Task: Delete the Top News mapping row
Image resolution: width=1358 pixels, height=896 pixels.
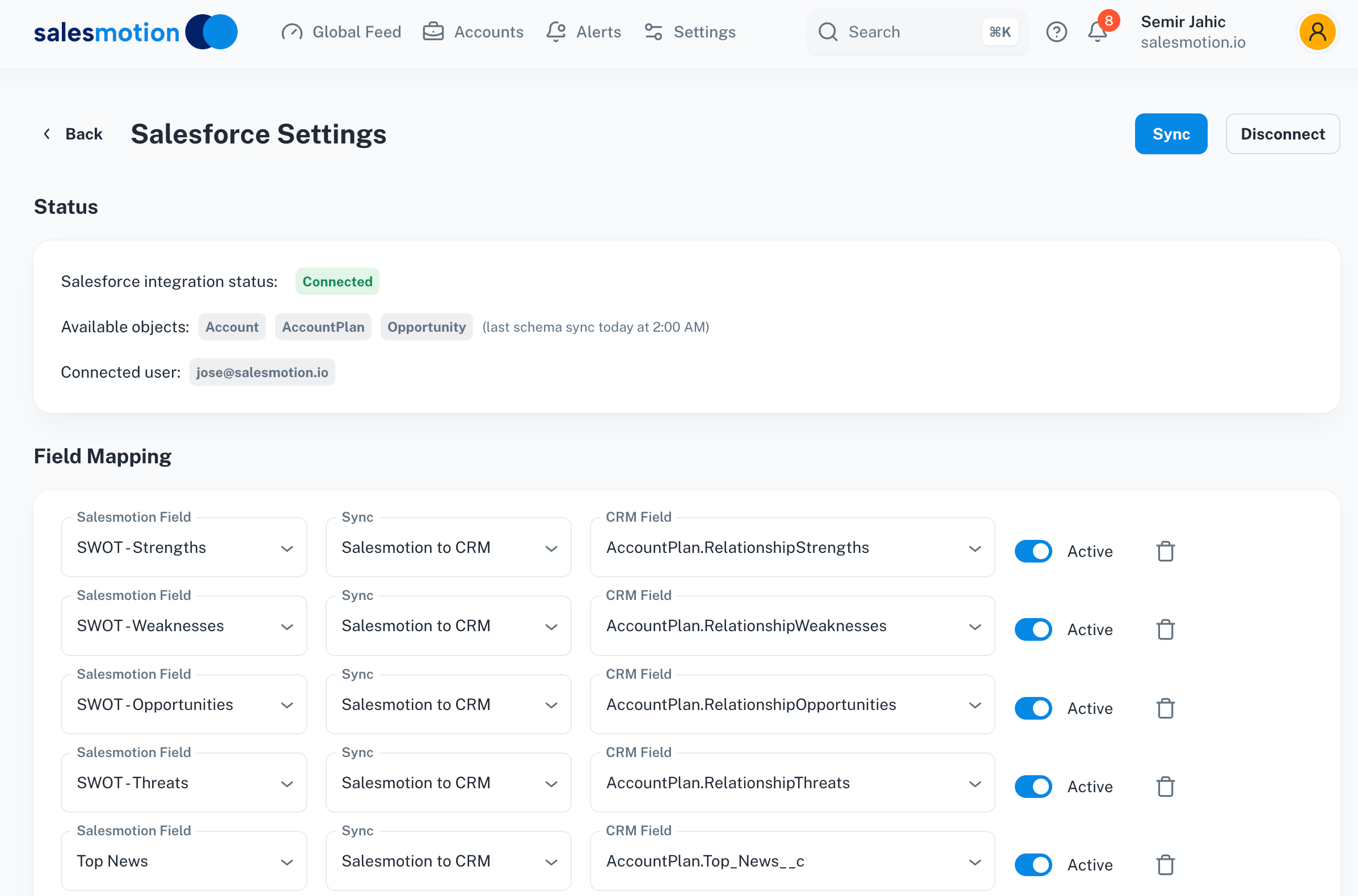Action: [x=1165, y=865]
